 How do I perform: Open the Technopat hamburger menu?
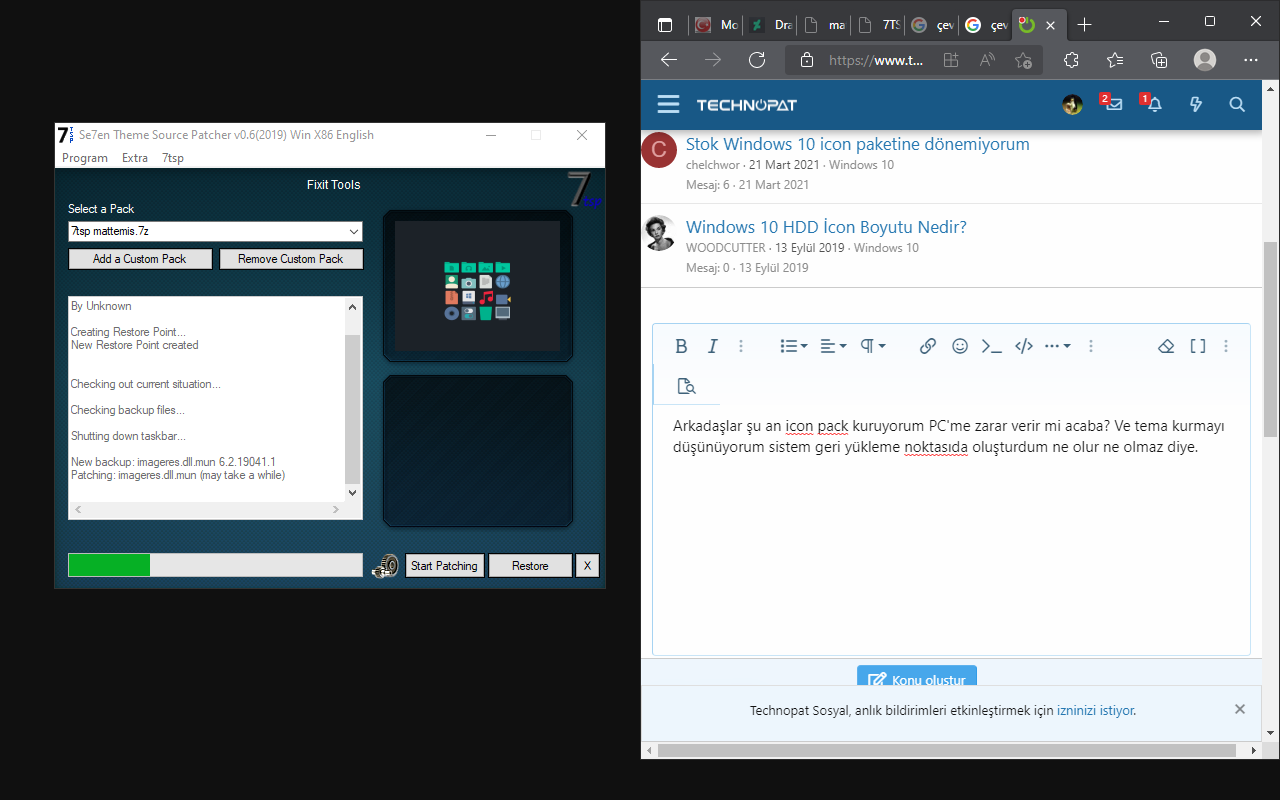pos(668,104)
